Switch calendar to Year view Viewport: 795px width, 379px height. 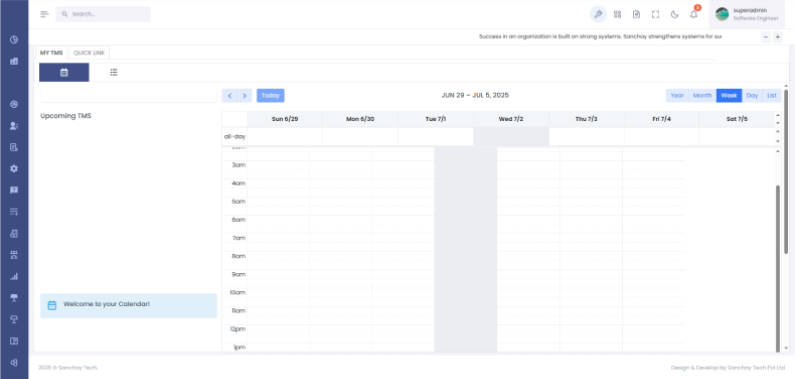point(677,95)
